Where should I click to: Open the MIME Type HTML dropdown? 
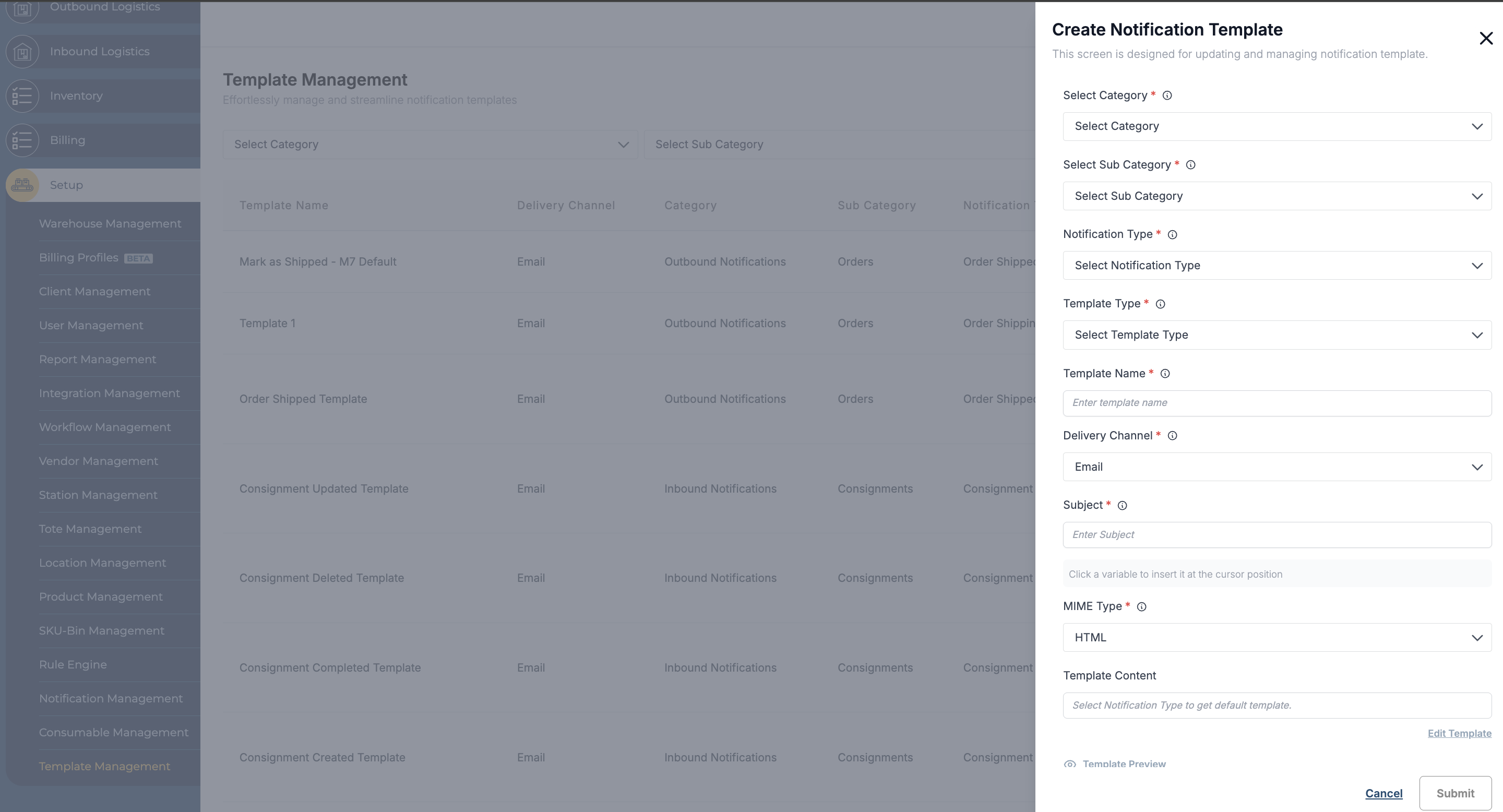(x=1277, y=638)
